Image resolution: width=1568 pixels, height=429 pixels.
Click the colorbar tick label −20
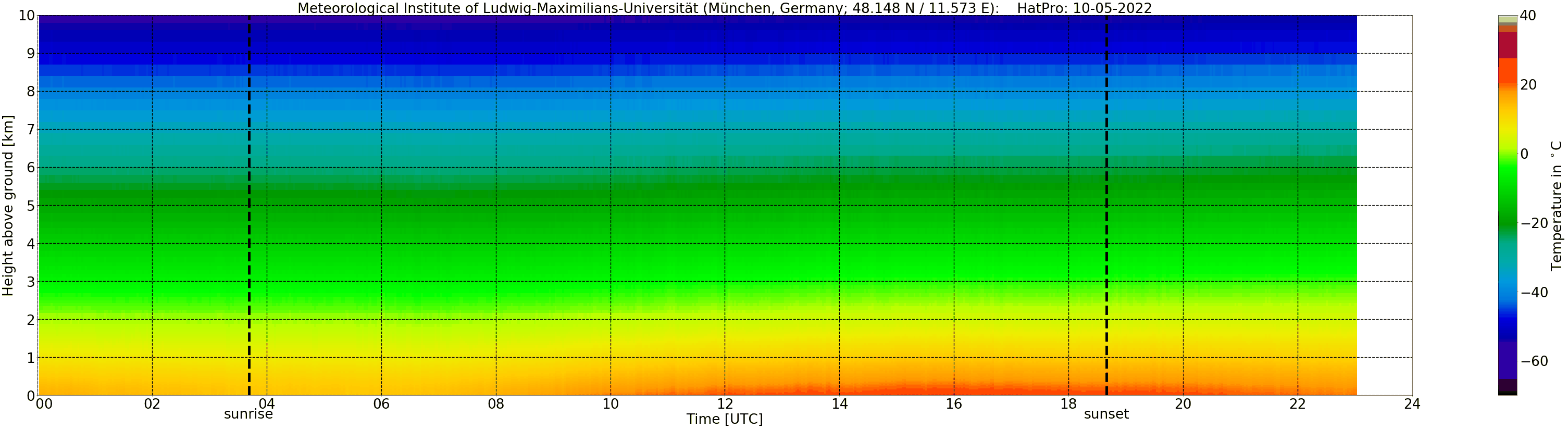[1534, 223]
